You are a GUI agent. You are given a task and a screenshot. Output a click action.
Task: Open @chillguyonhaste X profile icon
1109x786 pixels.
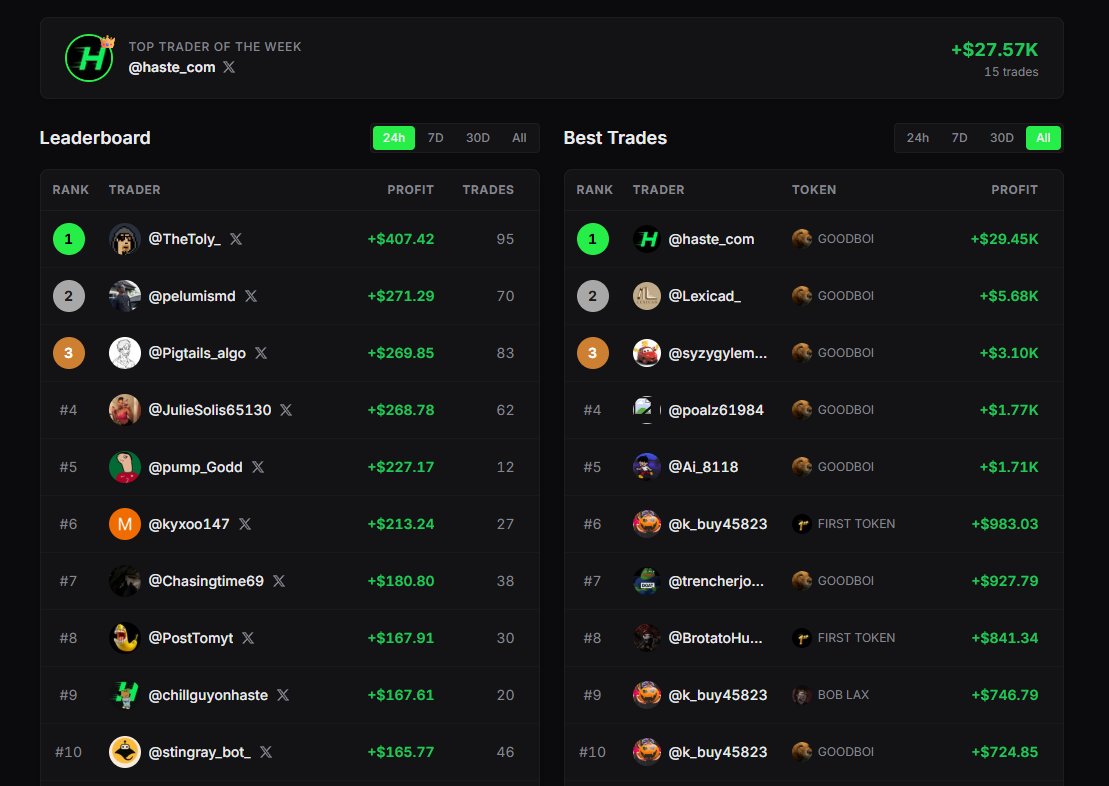pos(283,695)
